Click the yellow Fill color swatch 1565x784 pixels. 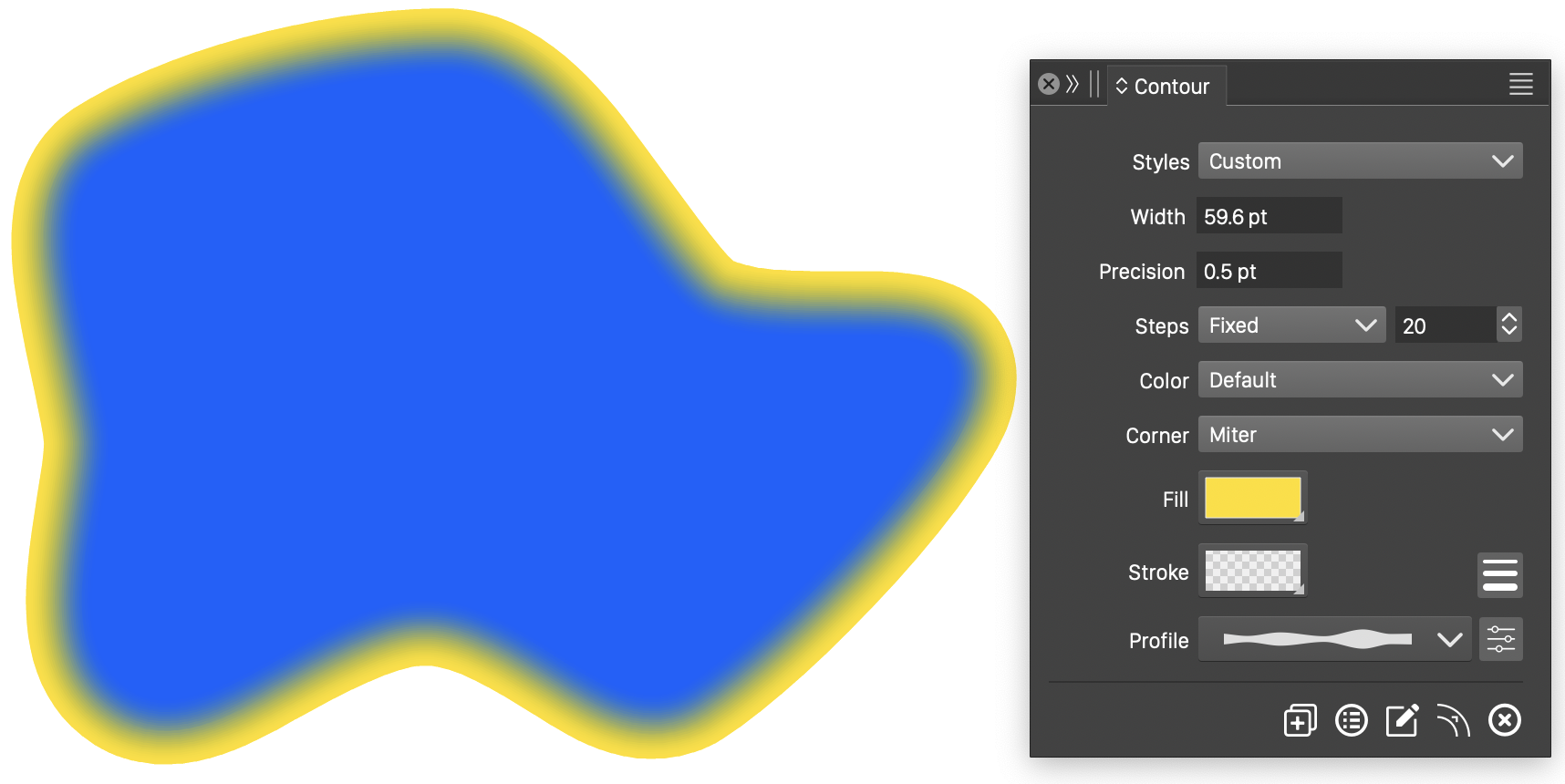pos(1252,498)
